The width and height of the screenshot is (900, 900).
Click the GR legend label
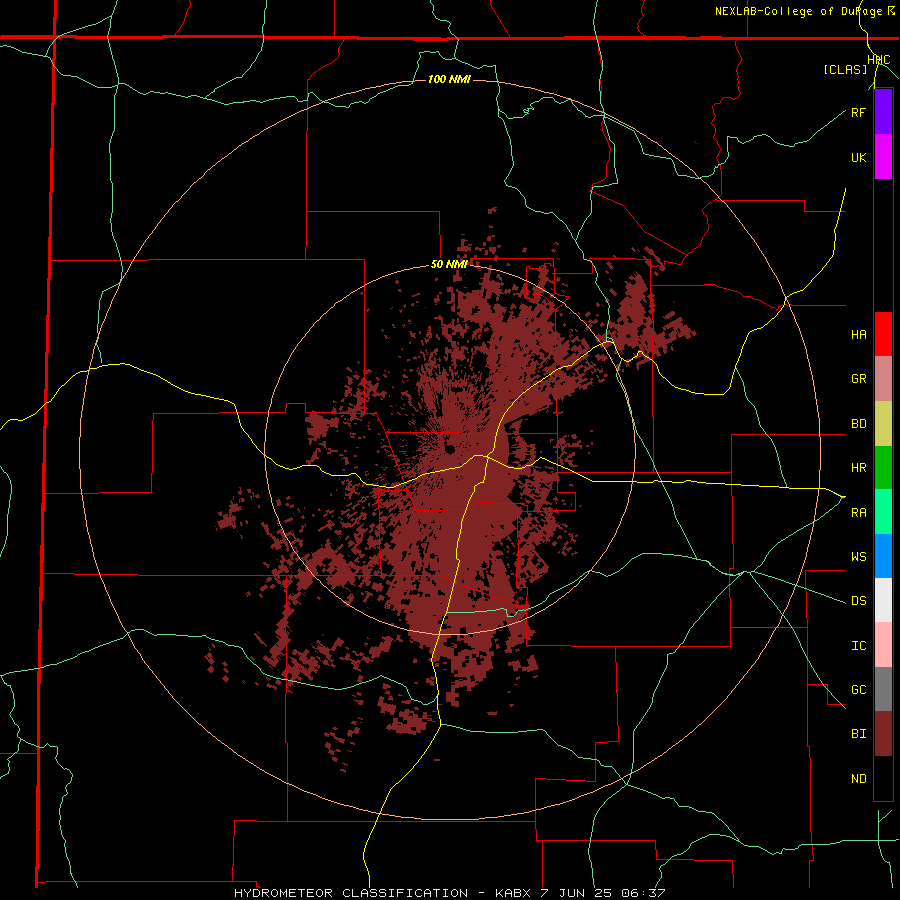[858, 379]
